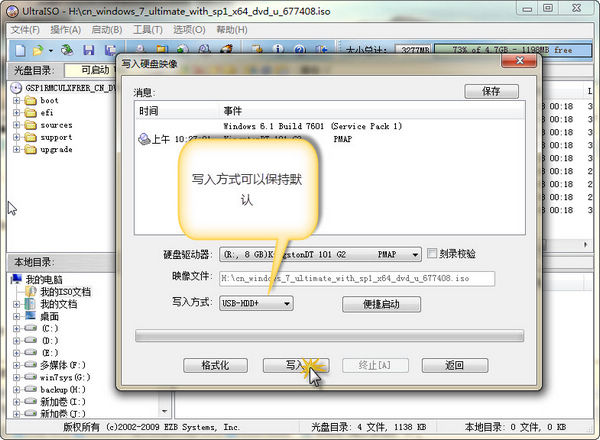Select the support folder icon
This screenshot has height=440, width=600.
coord(30,137)
